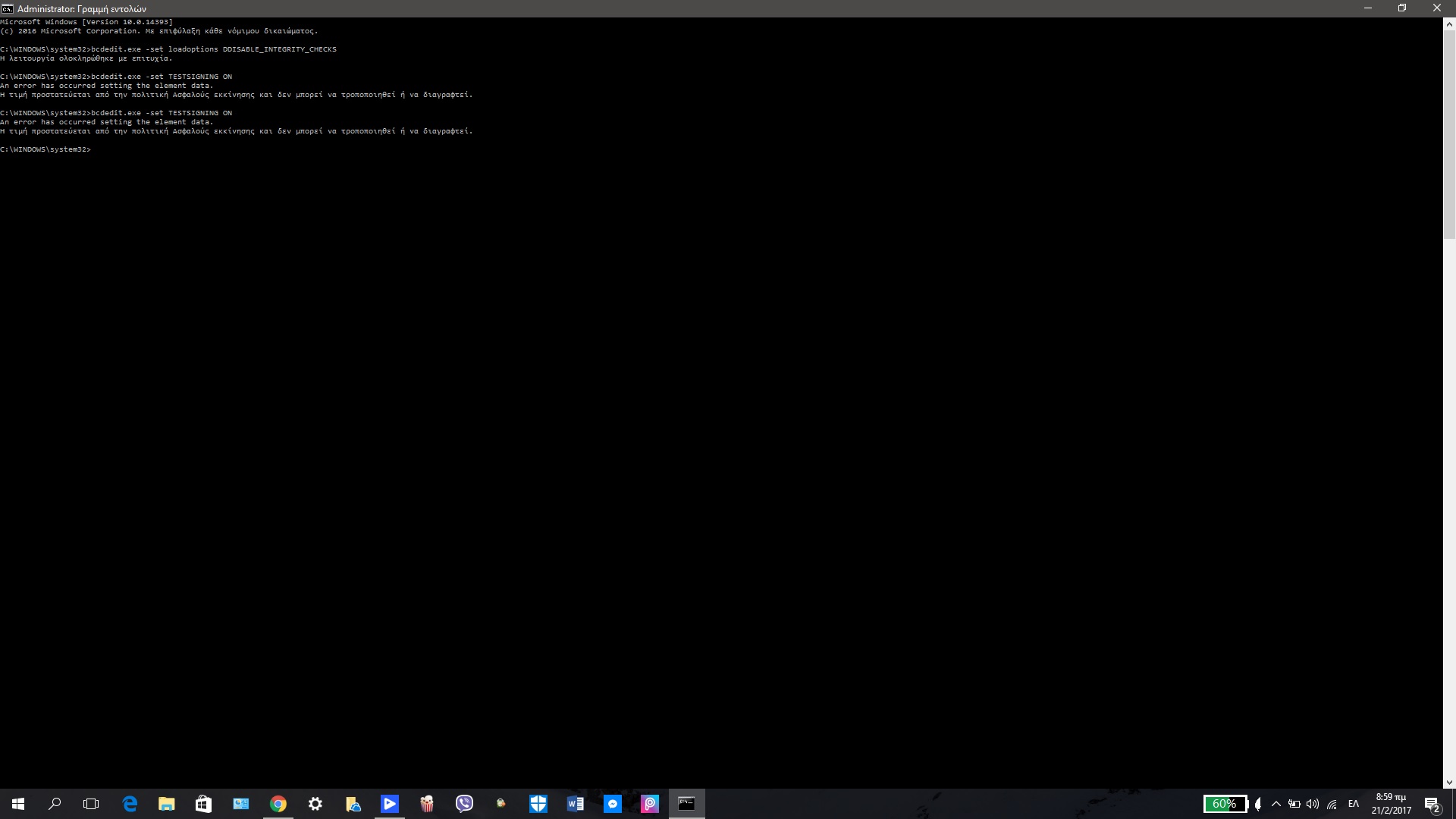This screenshot has height=819, width=1456.
Task: Open File Explorer from the taskbar
Action: (166, 804)
